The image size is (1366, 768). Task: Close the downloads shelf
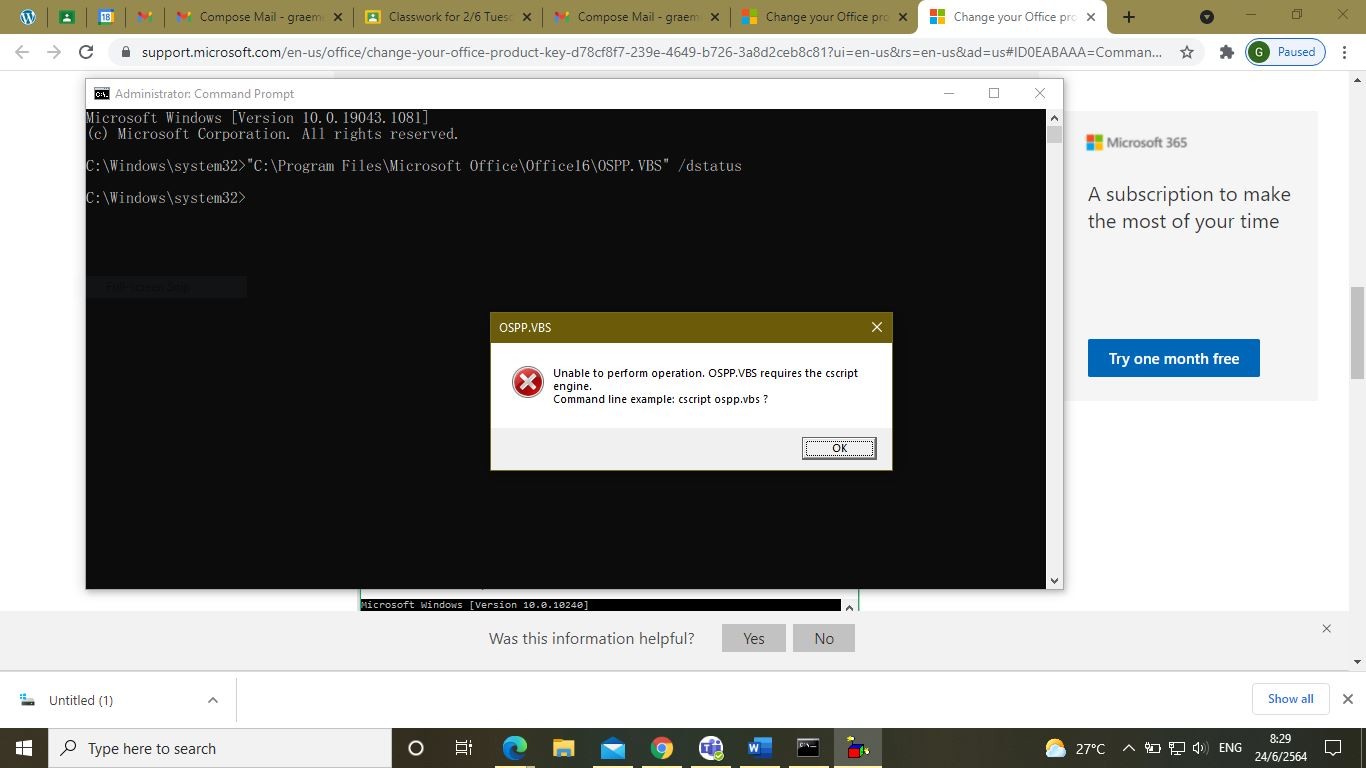[1347, 699]
